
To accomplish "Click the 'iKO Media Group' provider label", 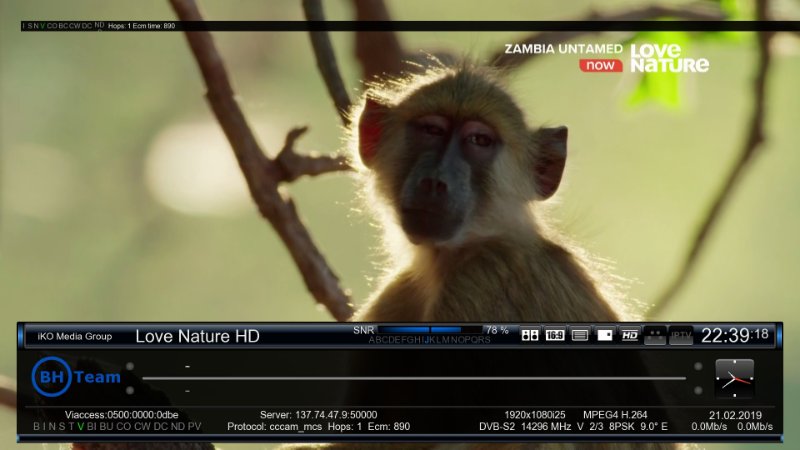I will (x=74, y=337).
